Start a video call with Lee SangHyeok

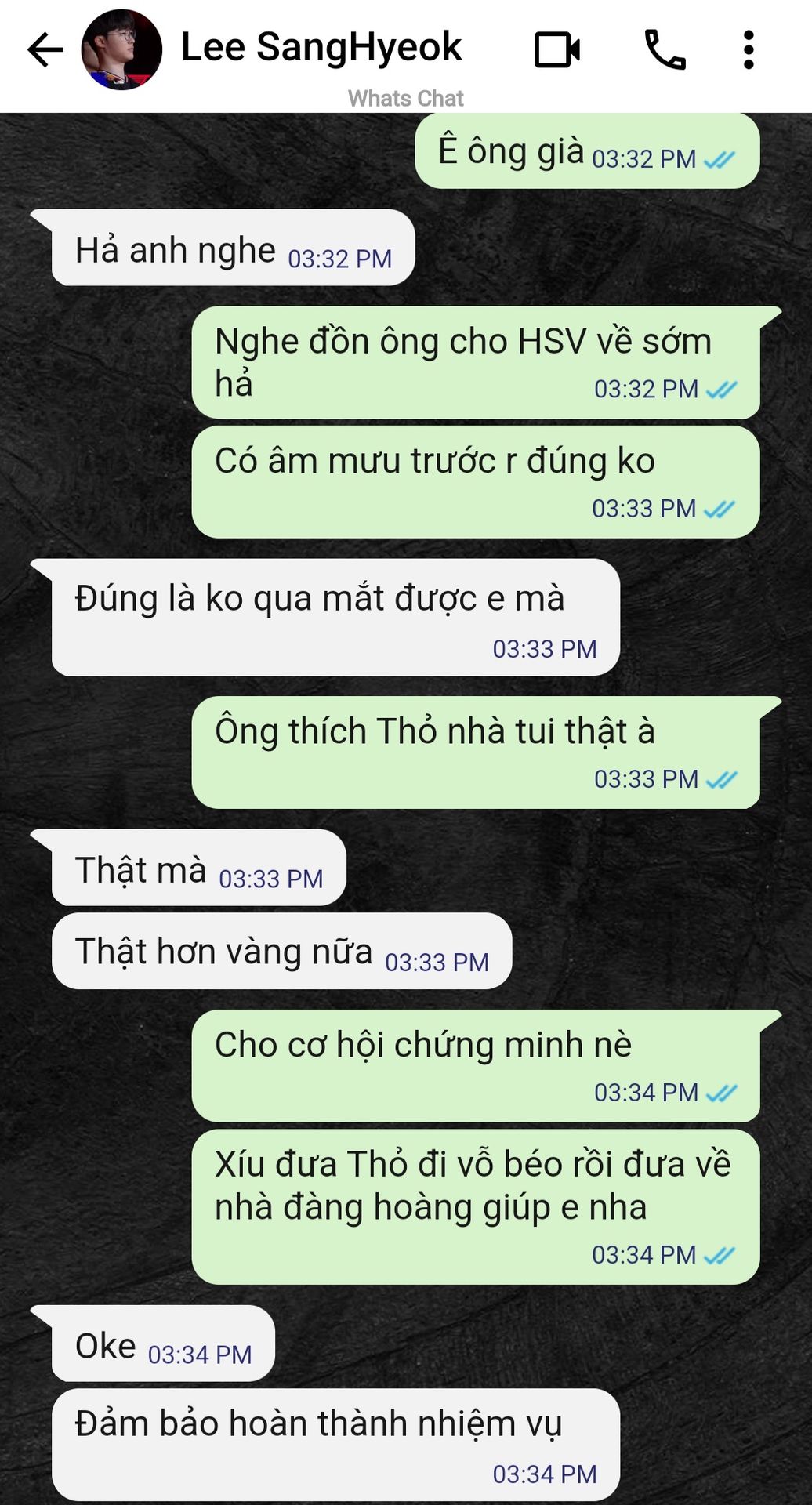(557, 50)
